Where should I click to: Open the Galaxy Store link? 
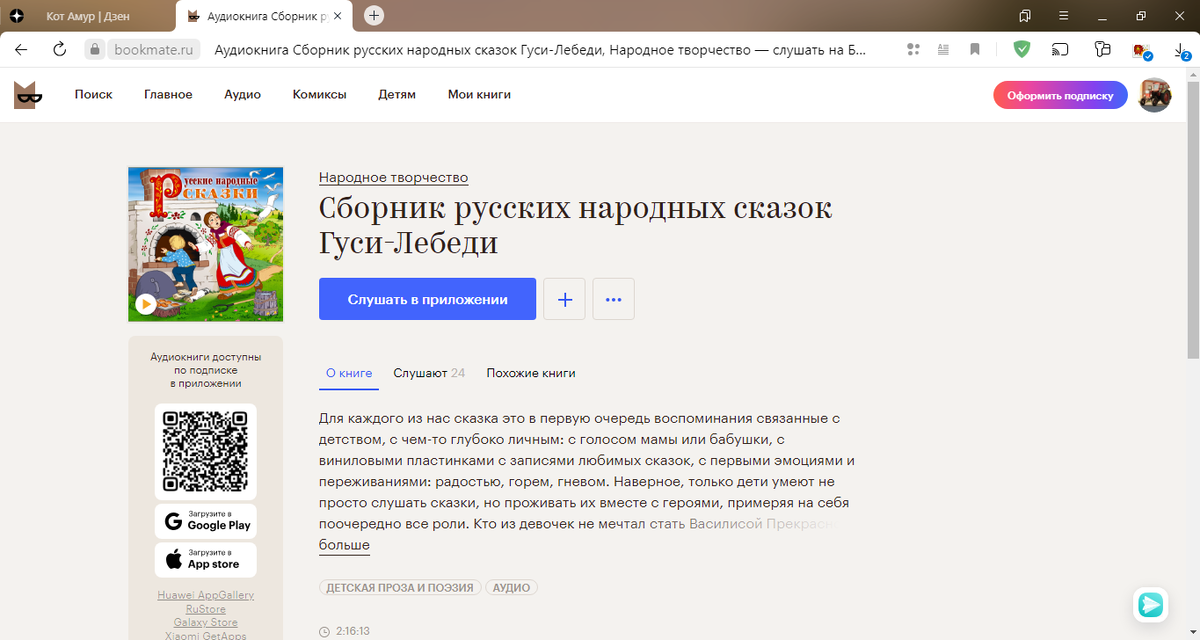click(x=206, y=622)
